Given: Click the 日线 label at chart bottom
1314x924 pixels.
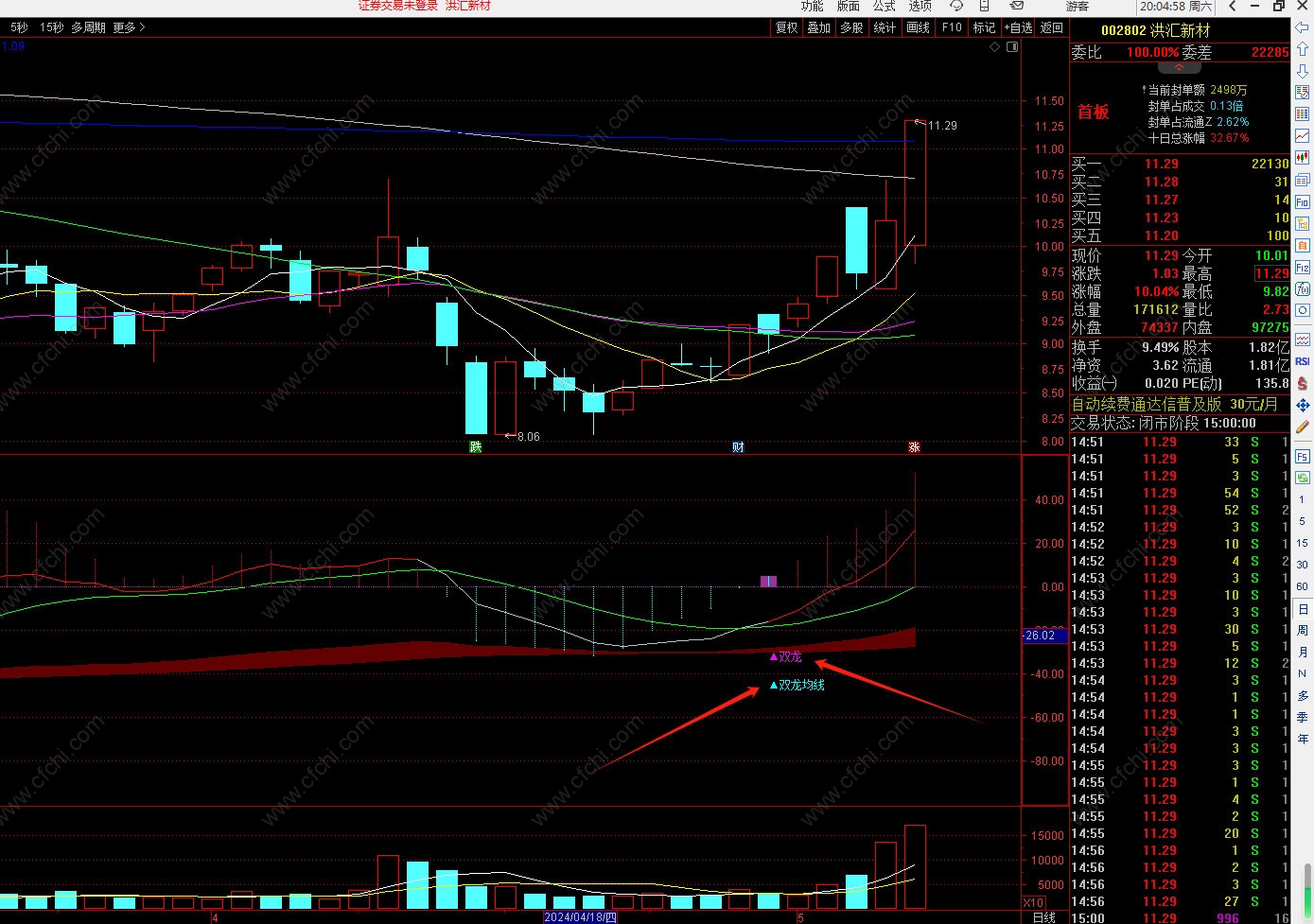Looking at the screenshot, I should pyautogui.click(x=1044, y=917).
